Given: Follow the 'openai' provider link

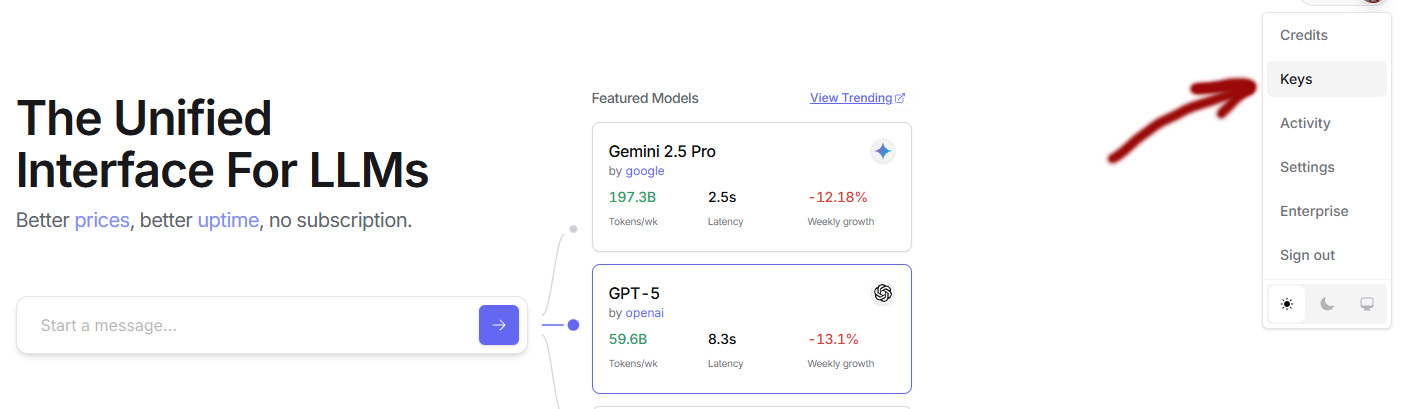Looking at the screenshot, I should 645,313.
